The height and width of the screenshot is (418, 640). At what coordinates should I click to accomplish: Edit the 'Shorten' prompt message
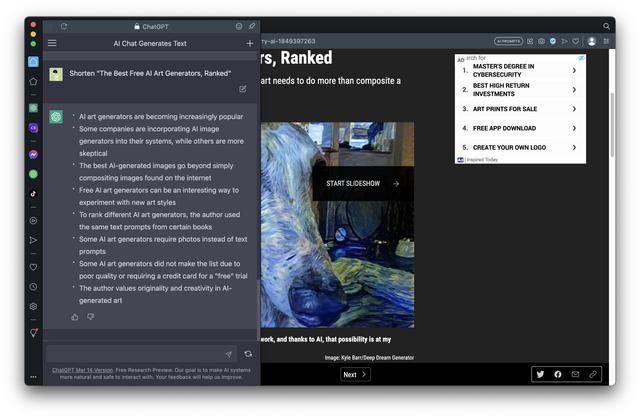pos(242,89)
